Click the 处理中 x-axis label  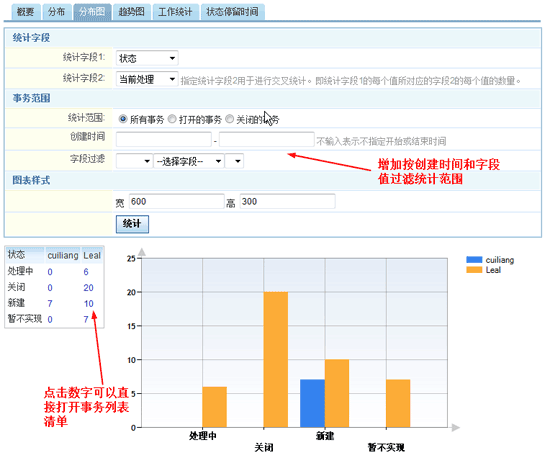point(203,436)
